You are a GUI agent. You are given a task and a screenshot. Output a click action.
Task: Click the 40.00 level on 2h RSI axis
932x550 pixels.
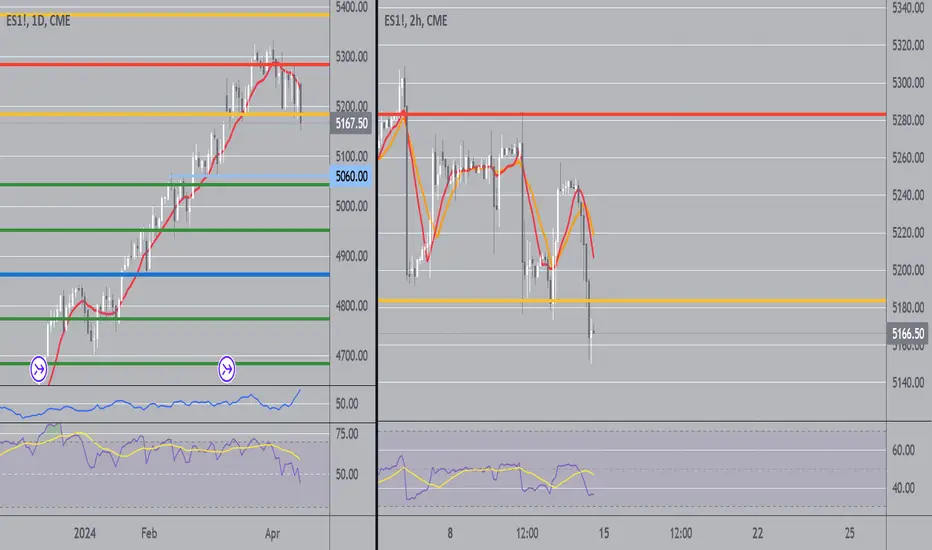click(903, 488)
